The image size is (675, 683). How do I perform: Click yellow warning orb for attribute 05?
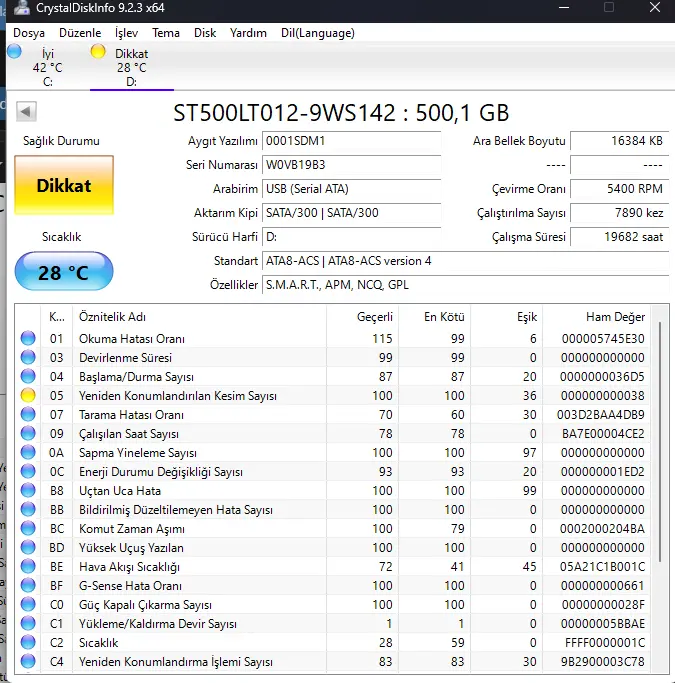tap(28, 396)
